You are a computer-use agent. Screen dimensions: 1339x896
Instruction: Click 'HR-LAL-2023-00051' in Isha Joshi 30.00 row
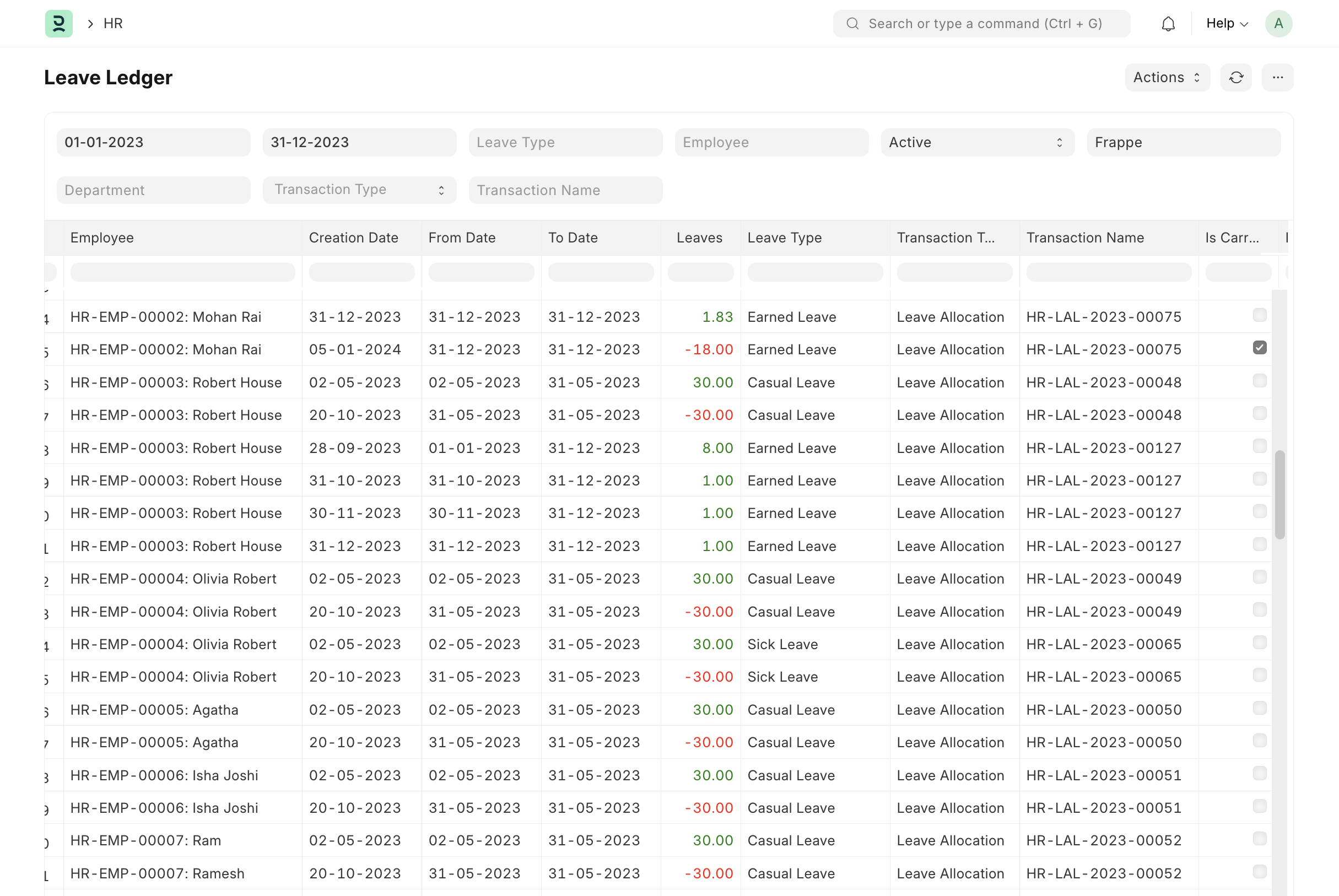coord(1104,775)
